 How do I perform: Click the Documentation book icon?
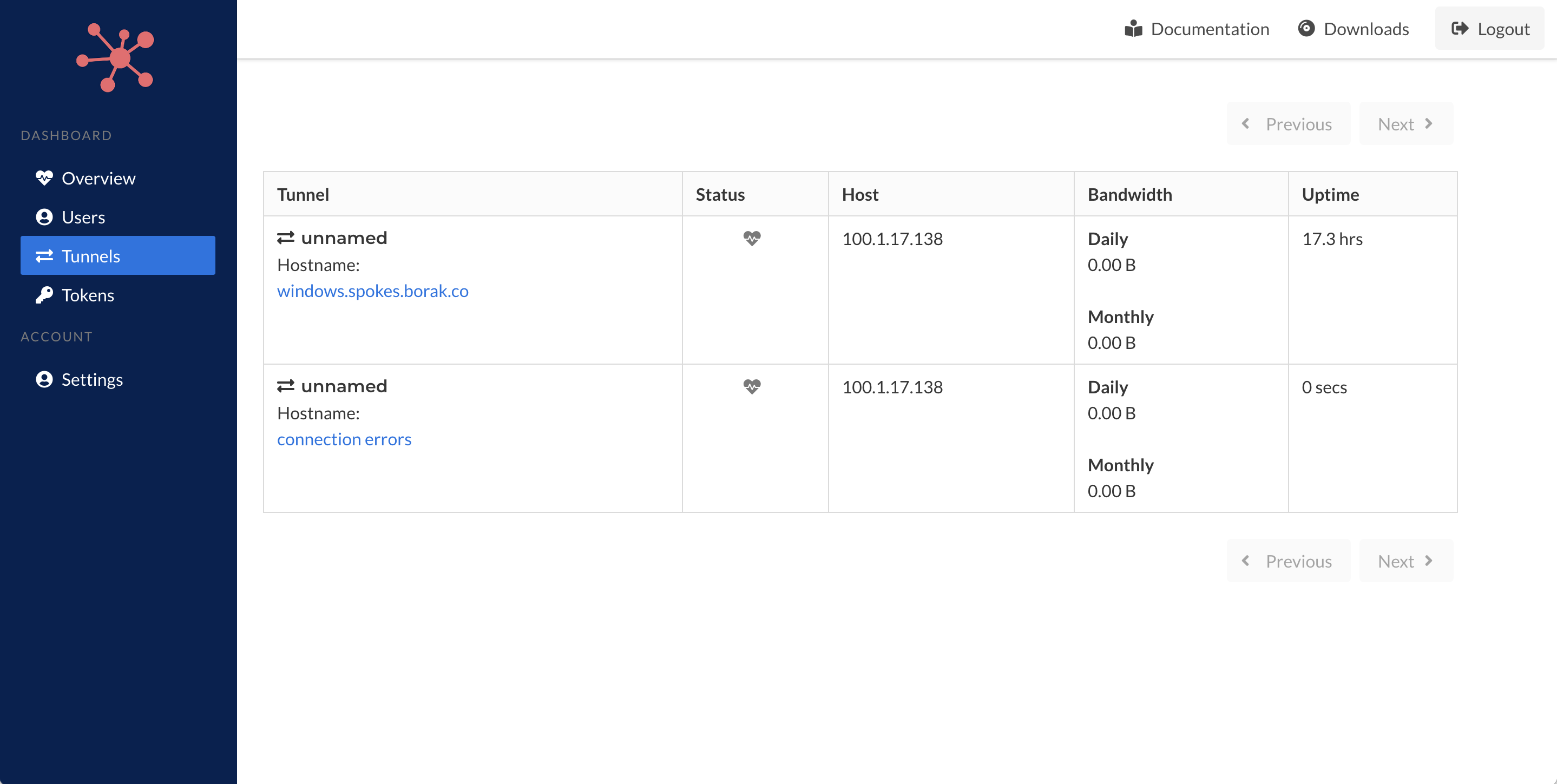(1133, 29)
